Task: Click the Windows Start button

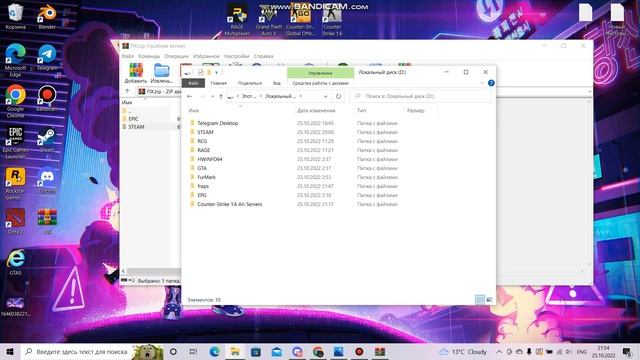Action: click(10, 351)
